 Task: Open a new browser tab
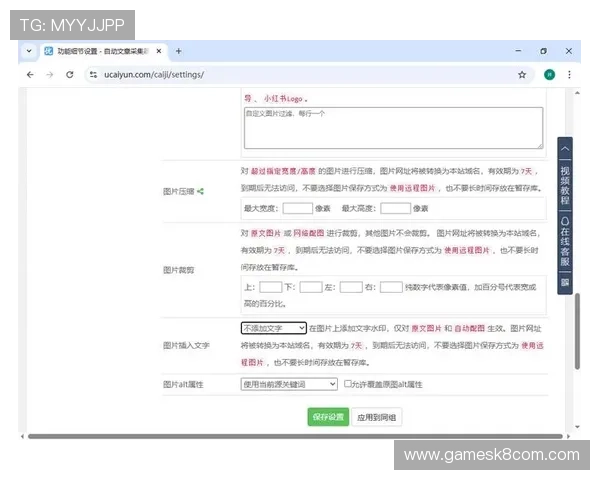pos(178,51)
